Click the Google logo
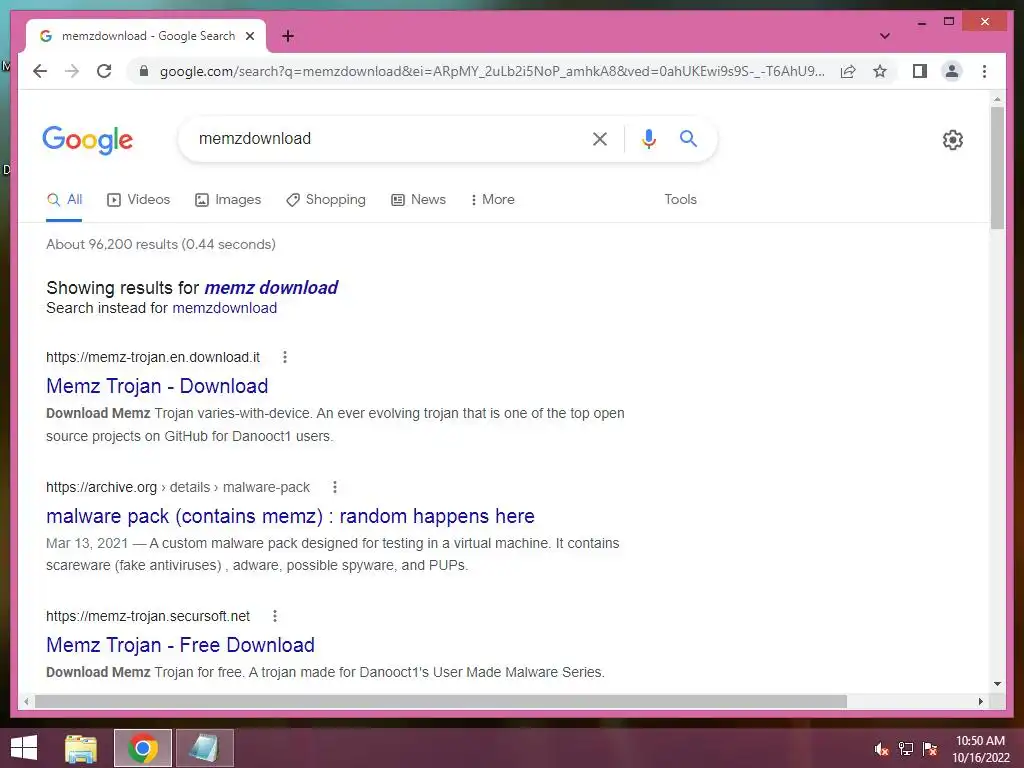 (88, 140)
